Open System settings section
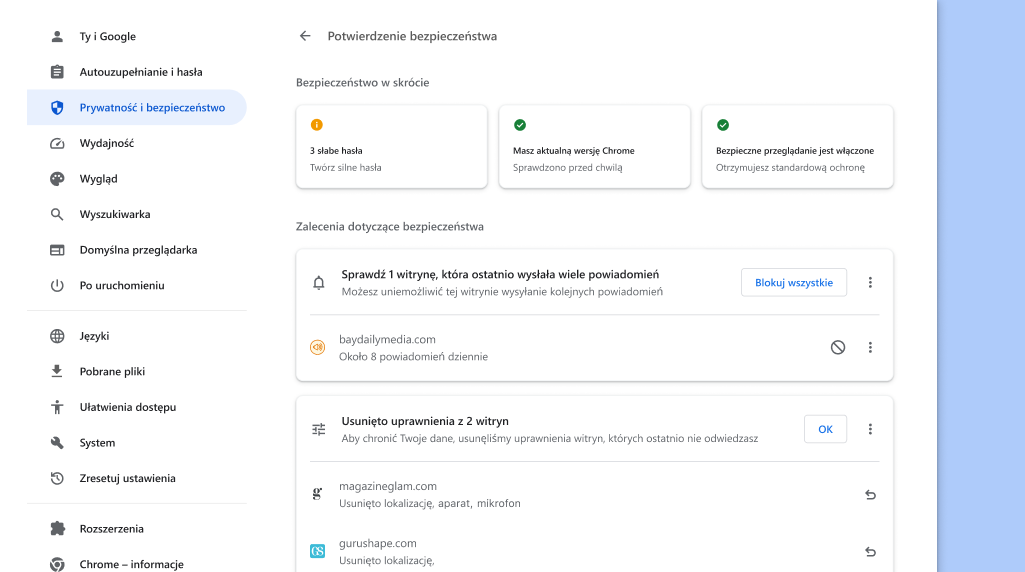 tap(137, 443)
